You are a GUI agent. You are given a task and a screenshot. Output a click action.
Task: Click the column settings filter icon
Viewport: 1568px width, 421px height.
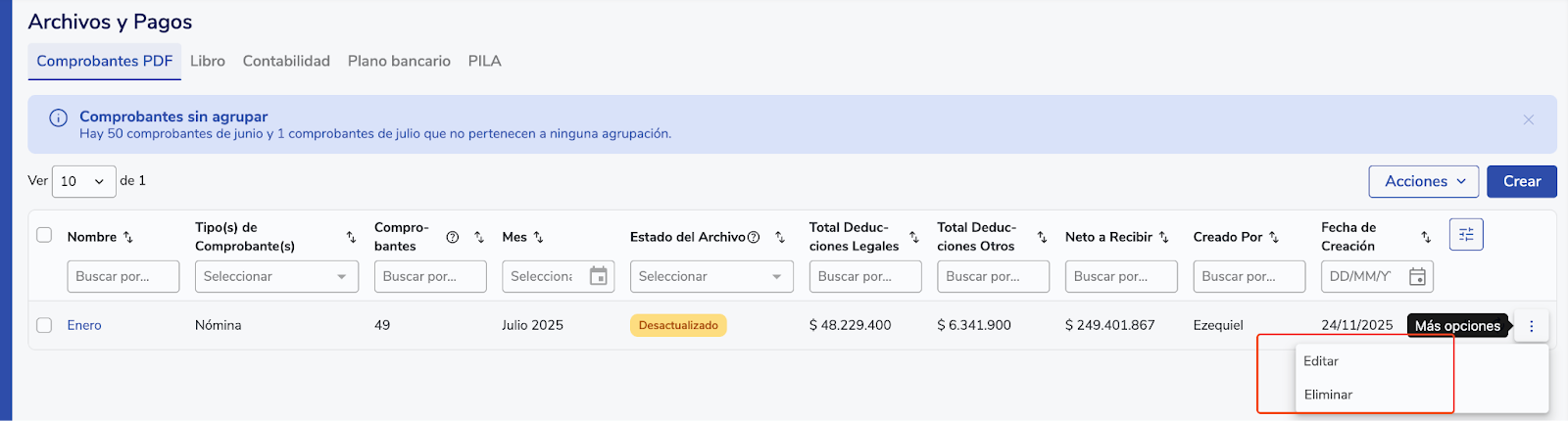(x=1466, y=234)
